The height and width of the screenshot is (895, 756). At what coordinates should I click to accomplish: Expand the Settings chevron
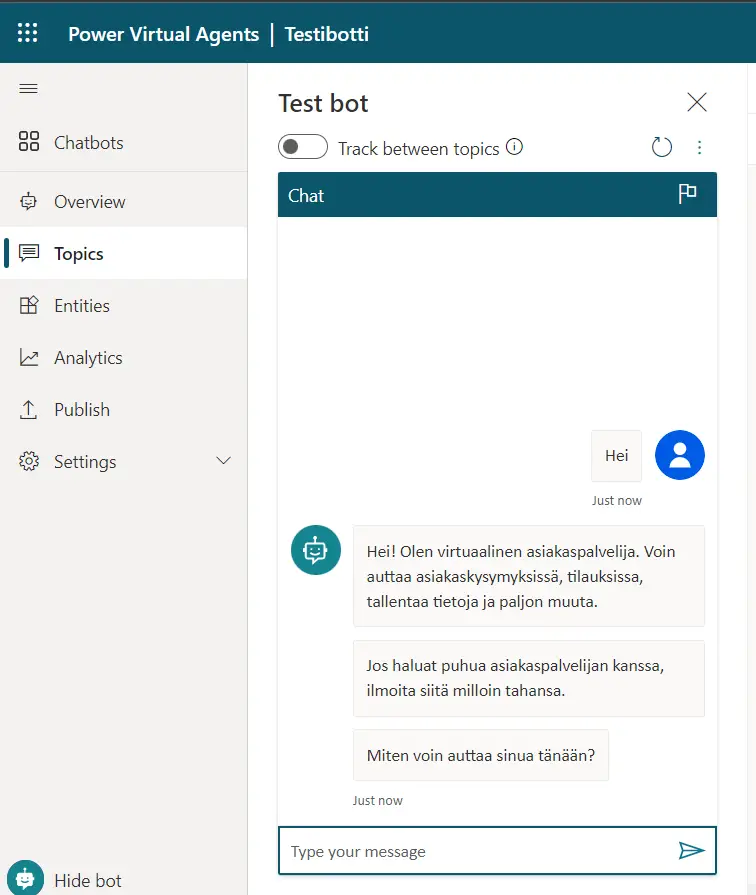click(224, 461)
